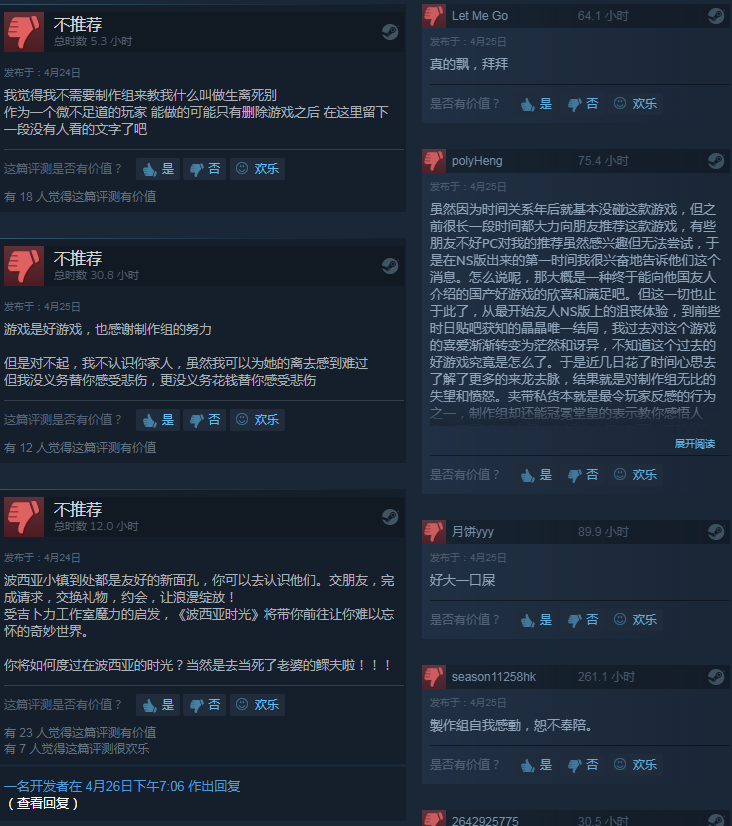The width and height of the screenshot is (732, 826).
Task: Open developer reply via 查看回复
Action: 43,803
